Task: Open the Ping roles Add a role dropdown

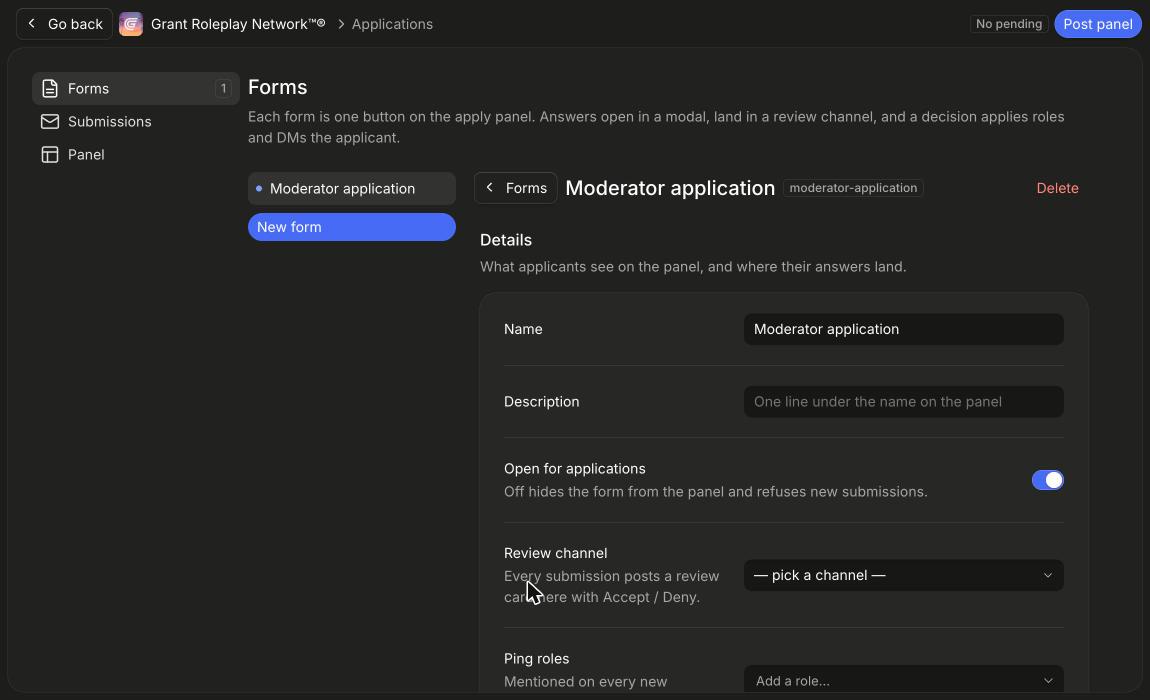Action: pos(904,680)
